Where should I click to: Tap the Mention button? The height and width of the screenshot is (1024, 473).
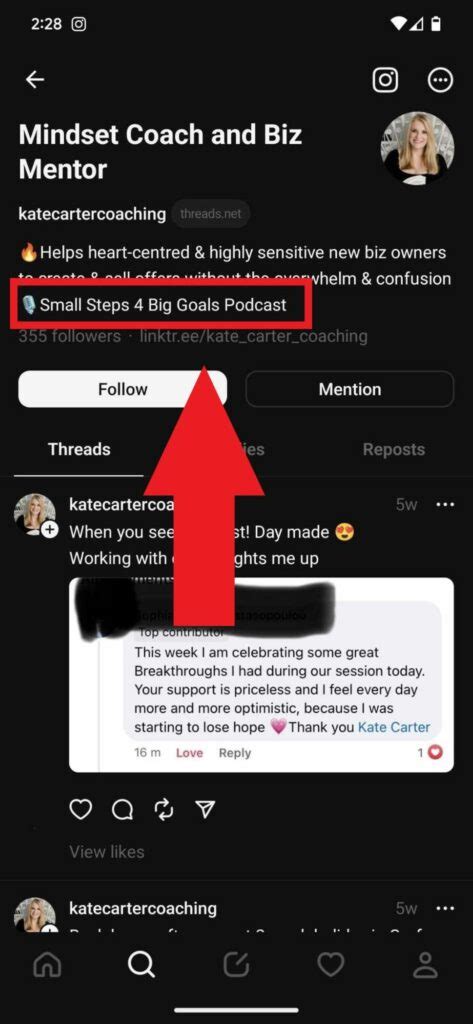click(x=350, y=389)
